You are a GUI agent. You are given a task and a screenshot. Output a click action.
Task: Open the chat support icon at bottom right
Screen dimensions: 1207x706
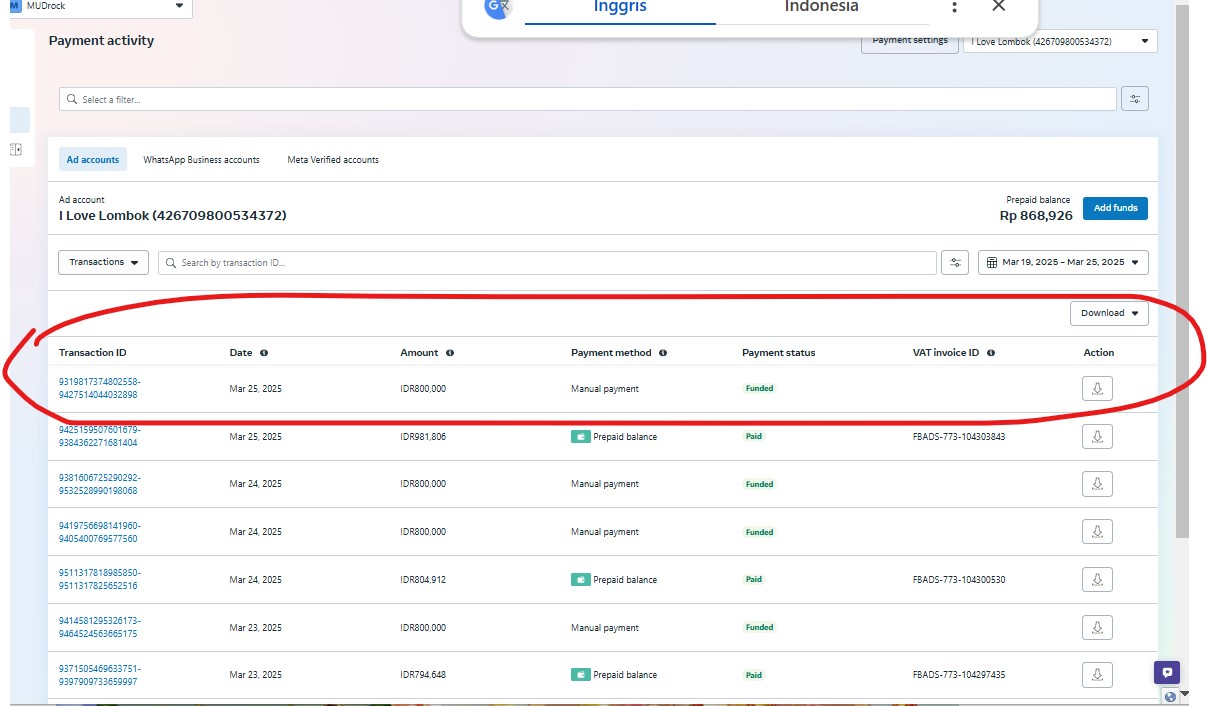(x=1167, y=673)
